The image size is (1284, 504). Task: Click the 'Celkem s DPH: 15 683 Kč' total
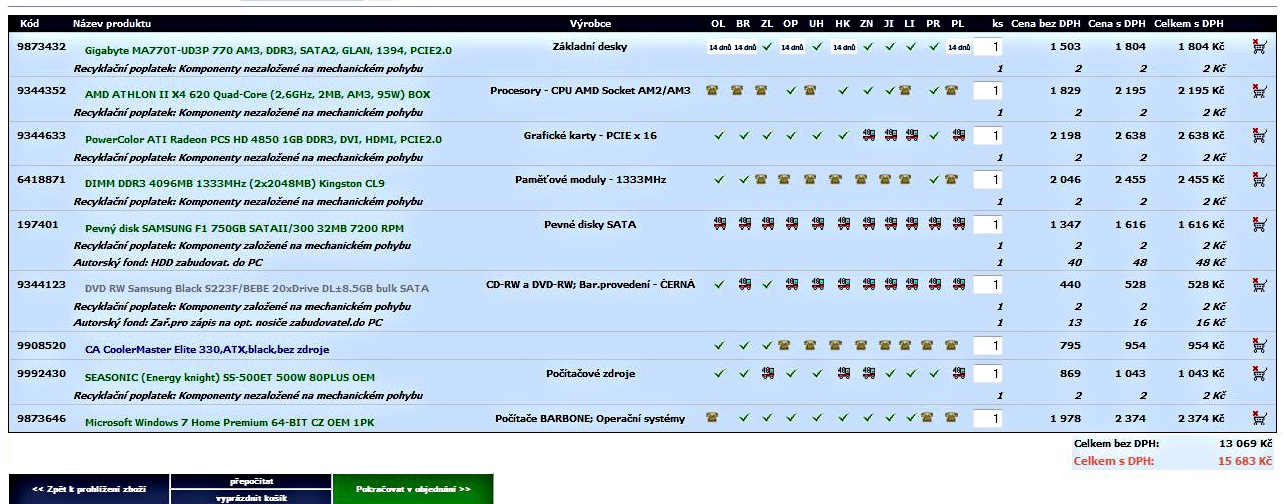[1173, 461]
